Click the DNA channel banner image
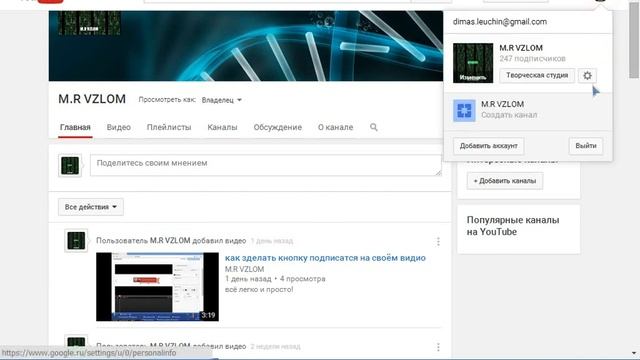This screenshot has width=640, height=360. [246, 46]
